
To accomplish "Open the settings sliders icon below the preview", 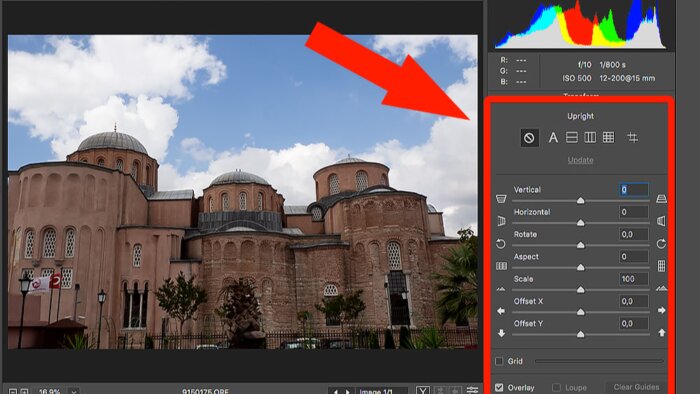I will 472,390.
